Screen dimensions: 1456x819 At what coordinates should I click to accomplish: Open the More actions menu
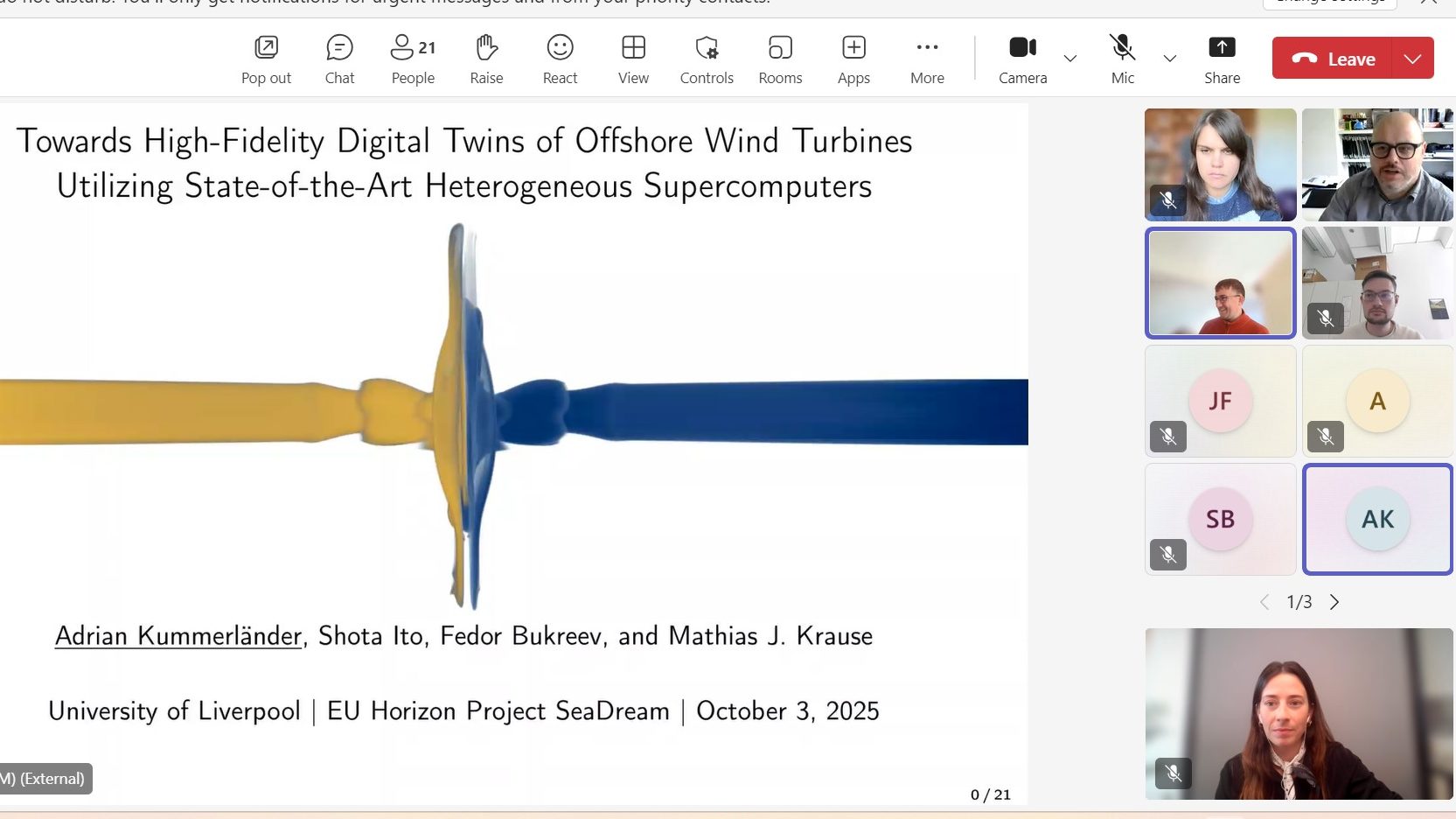point(927,59)
